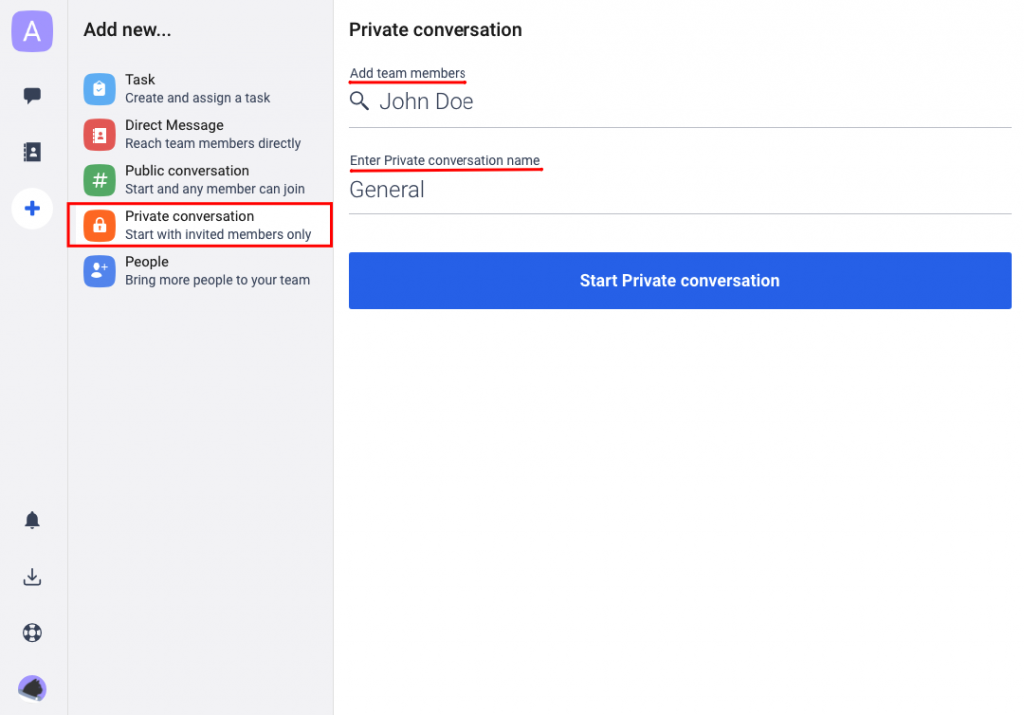Select the blue Task clipboard icon
This screenshot has width=1024, height=715.
click(98, 88)
